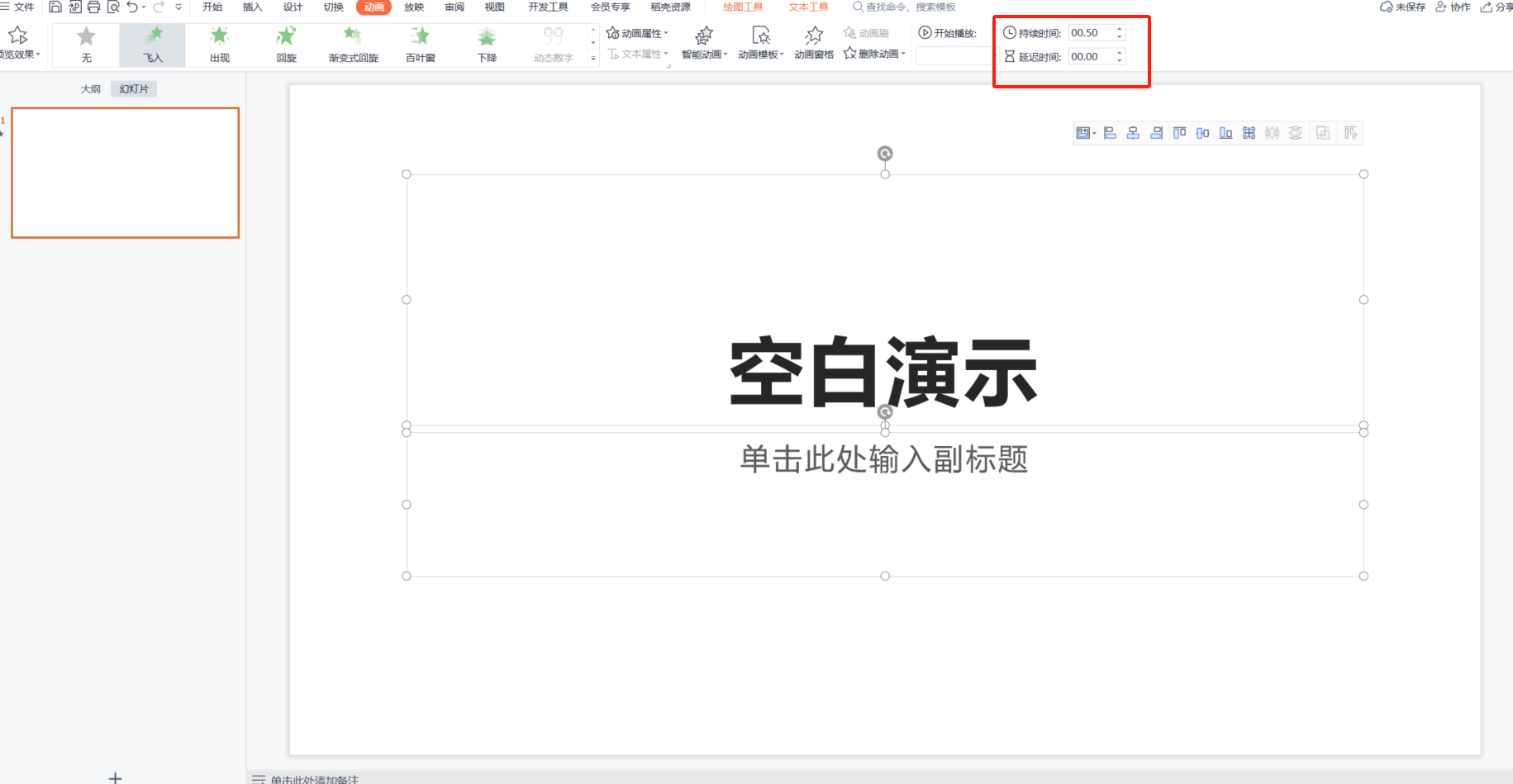This screenshot has height=784, width=1513.
Task: Click the Redo arrow icon
Action: point(159,7)
